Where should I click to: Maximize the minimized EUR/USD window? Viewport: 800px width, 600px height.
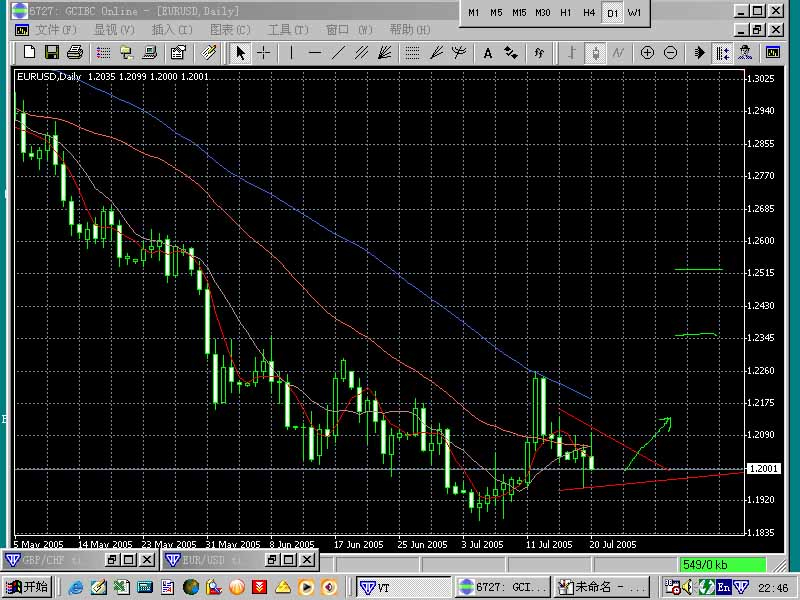(289, 560)
